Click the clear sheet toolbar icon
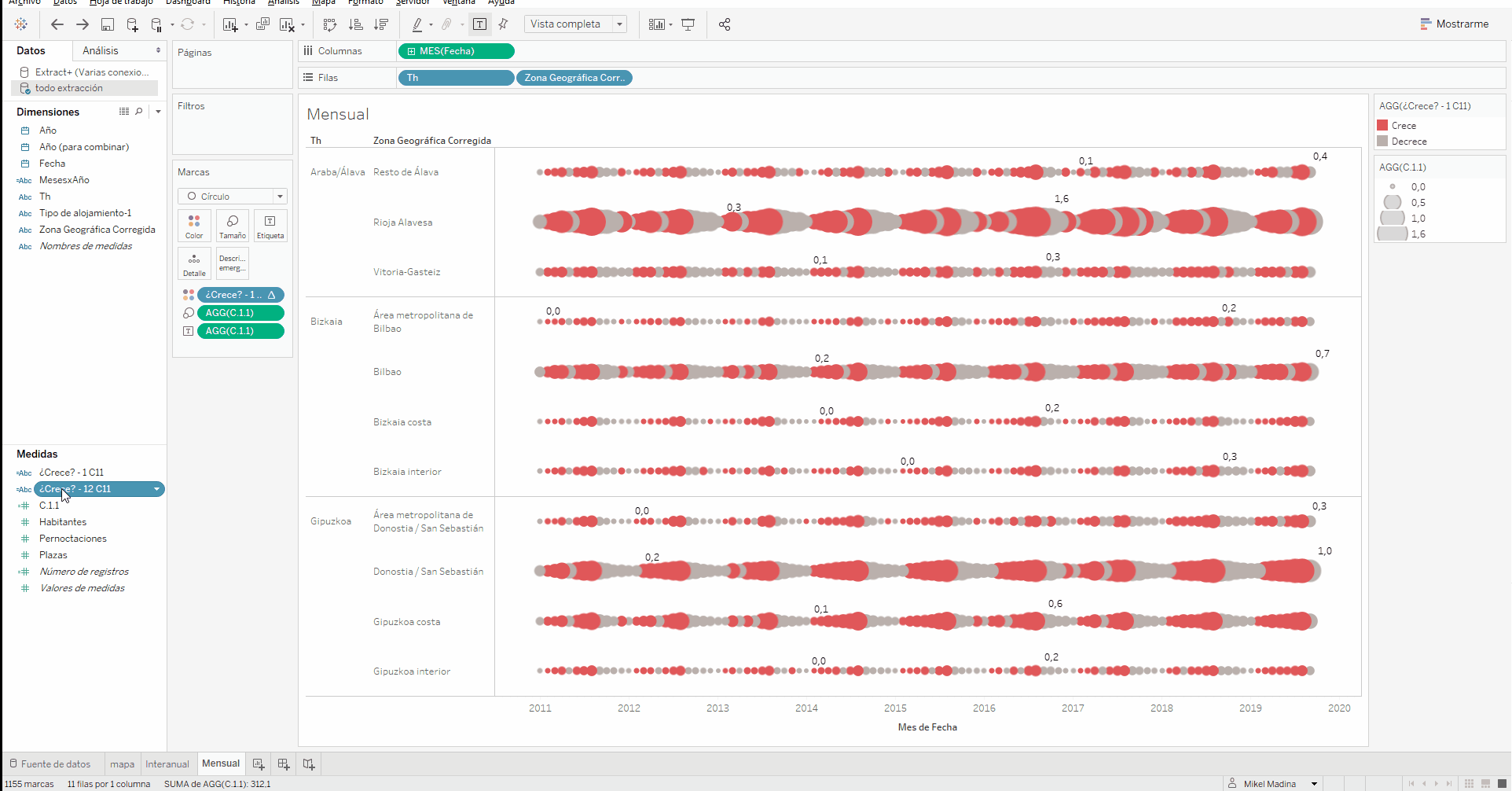The image size is (1512, 791). coord(287,24)
